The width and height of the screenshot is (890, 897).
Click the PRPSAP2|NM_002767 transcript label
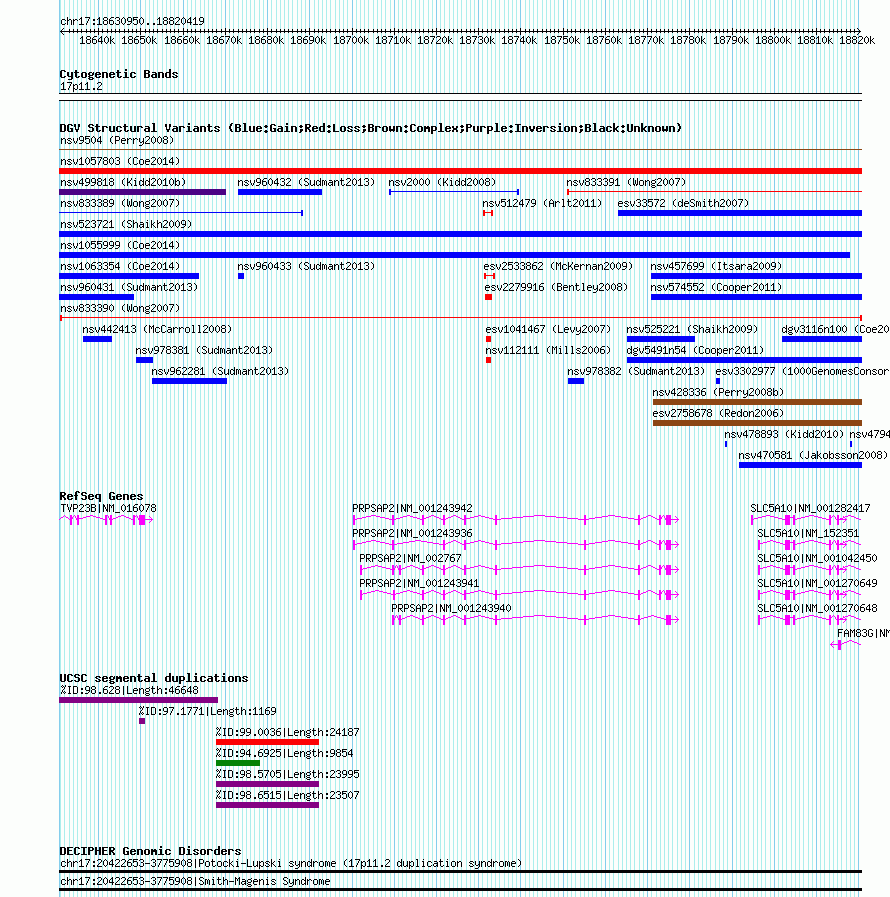point(410,558)
